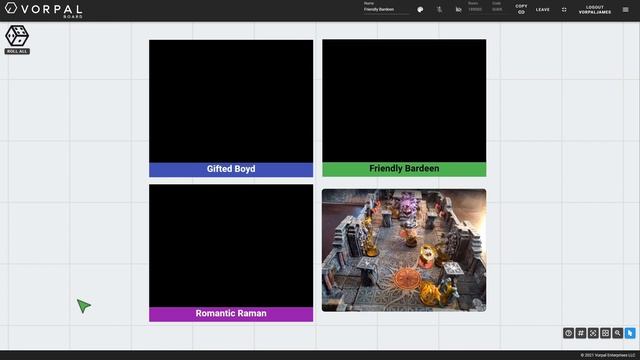Select the Romantic Raman video feed
The height and width of the screenshot is (360, 640).
(231, 246)
